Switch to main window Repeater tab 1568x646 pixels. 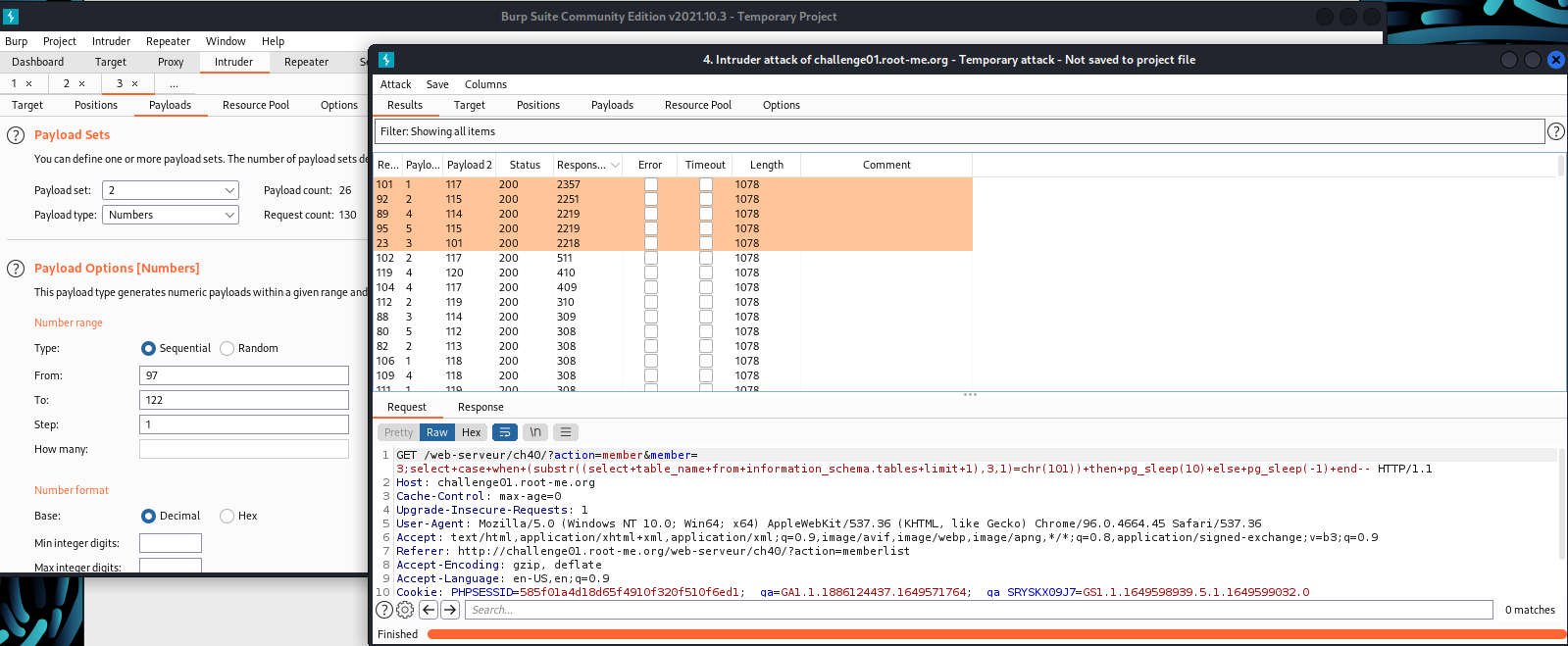306,62
